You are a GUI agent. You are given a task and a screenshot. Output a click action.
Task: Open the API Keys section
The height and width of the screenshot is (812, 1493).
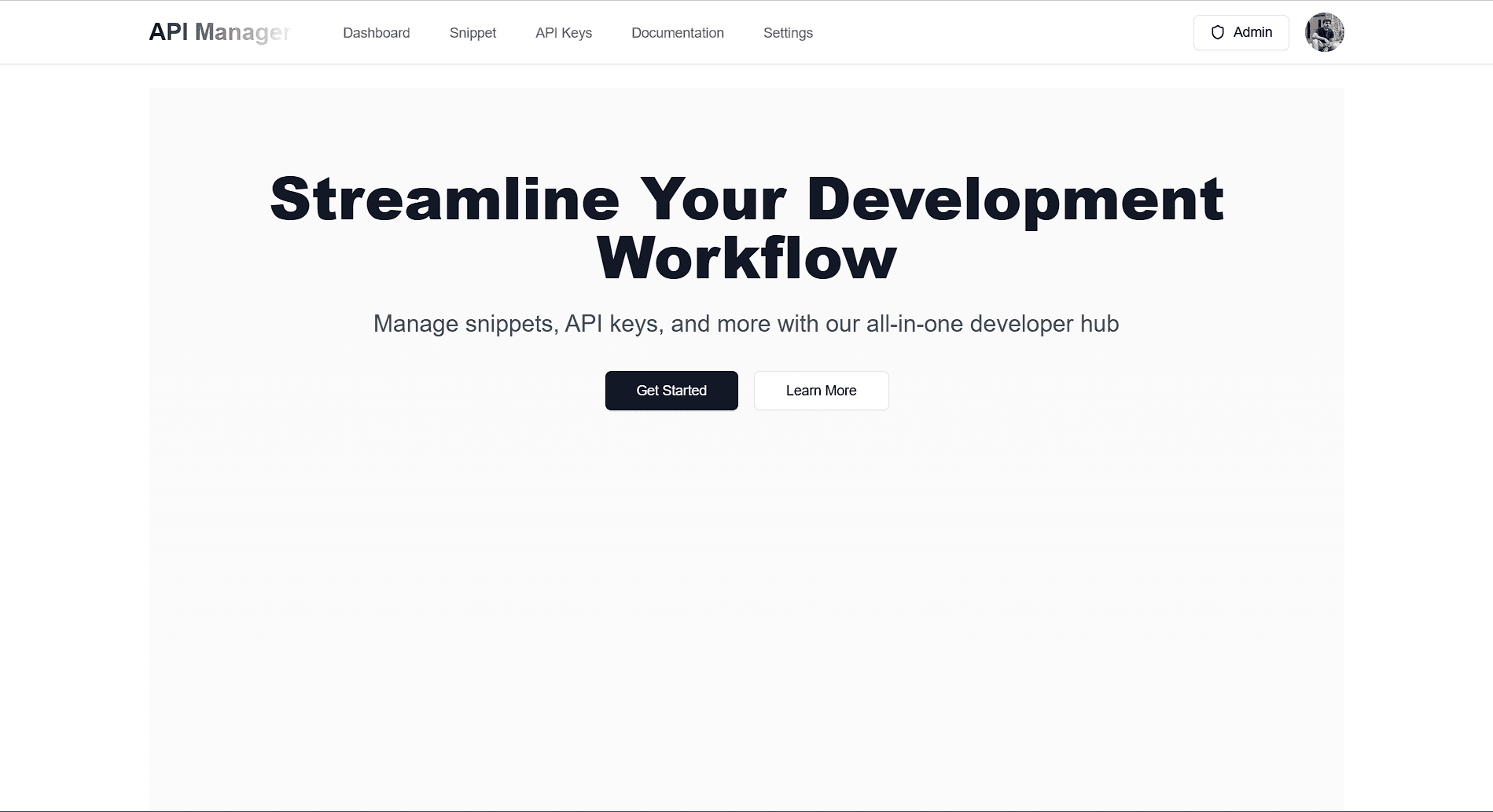564,33
